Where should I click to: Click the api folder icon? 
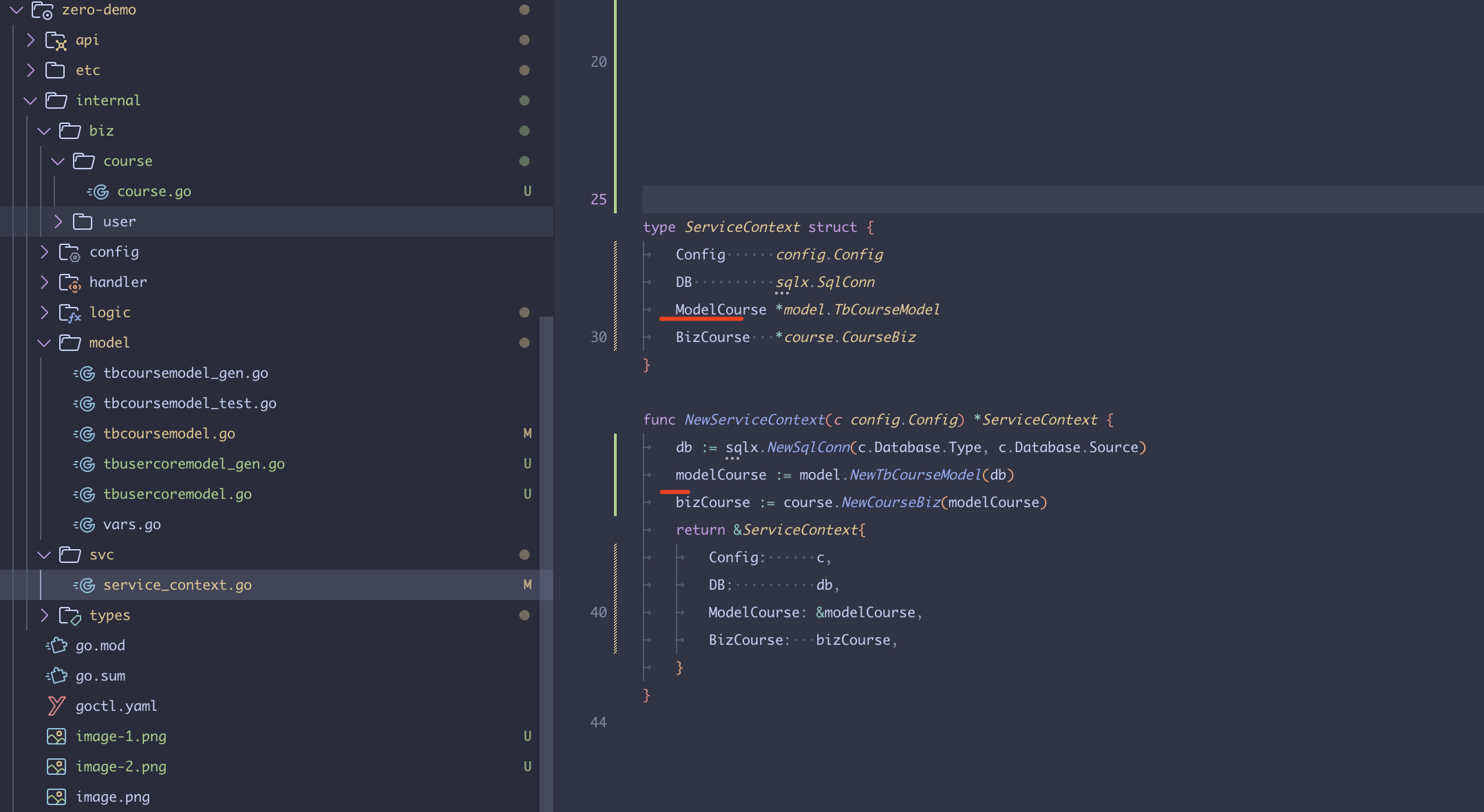pos(56,41)
